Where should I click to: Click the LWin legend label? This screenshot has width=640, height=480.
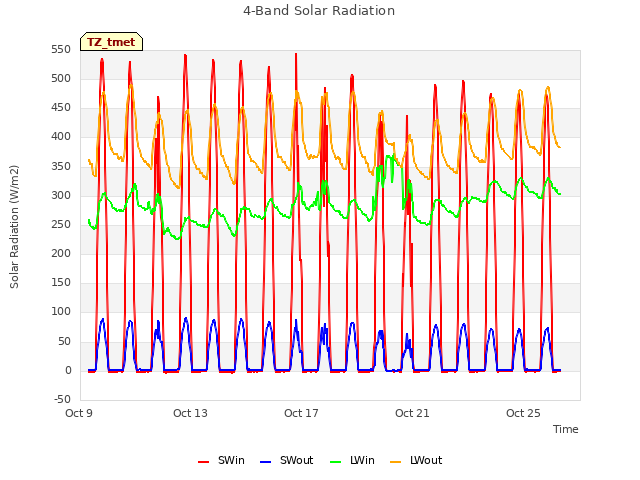click(362, 460)
